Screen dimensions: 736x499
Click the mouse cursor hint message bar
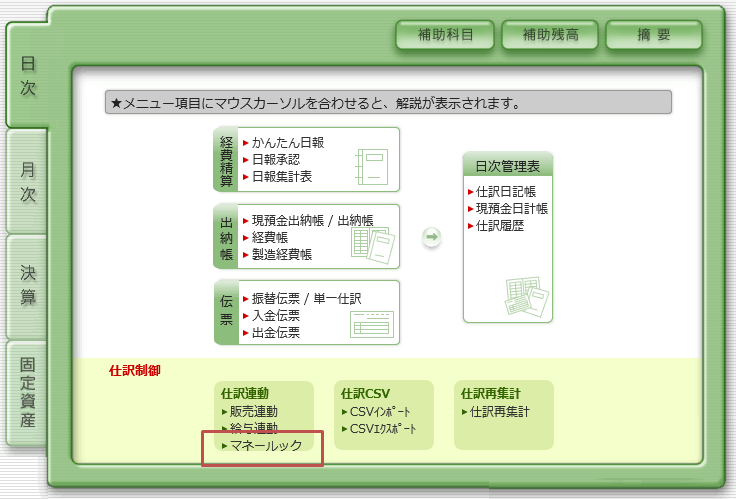(x=388, y=102)
